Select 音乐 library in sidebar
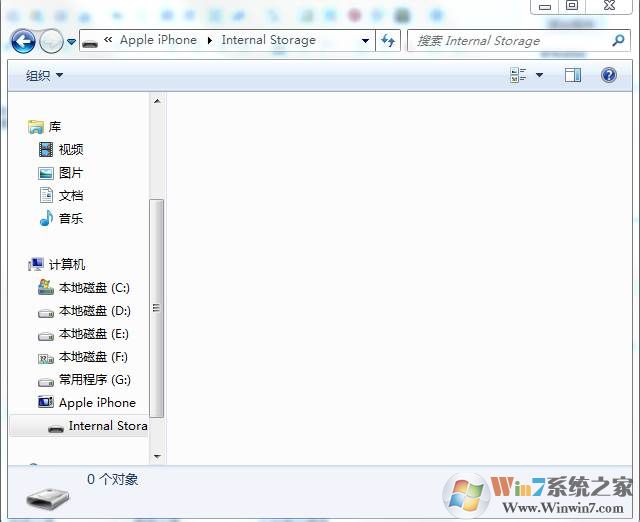640x522 pixels. coord(70,218)
